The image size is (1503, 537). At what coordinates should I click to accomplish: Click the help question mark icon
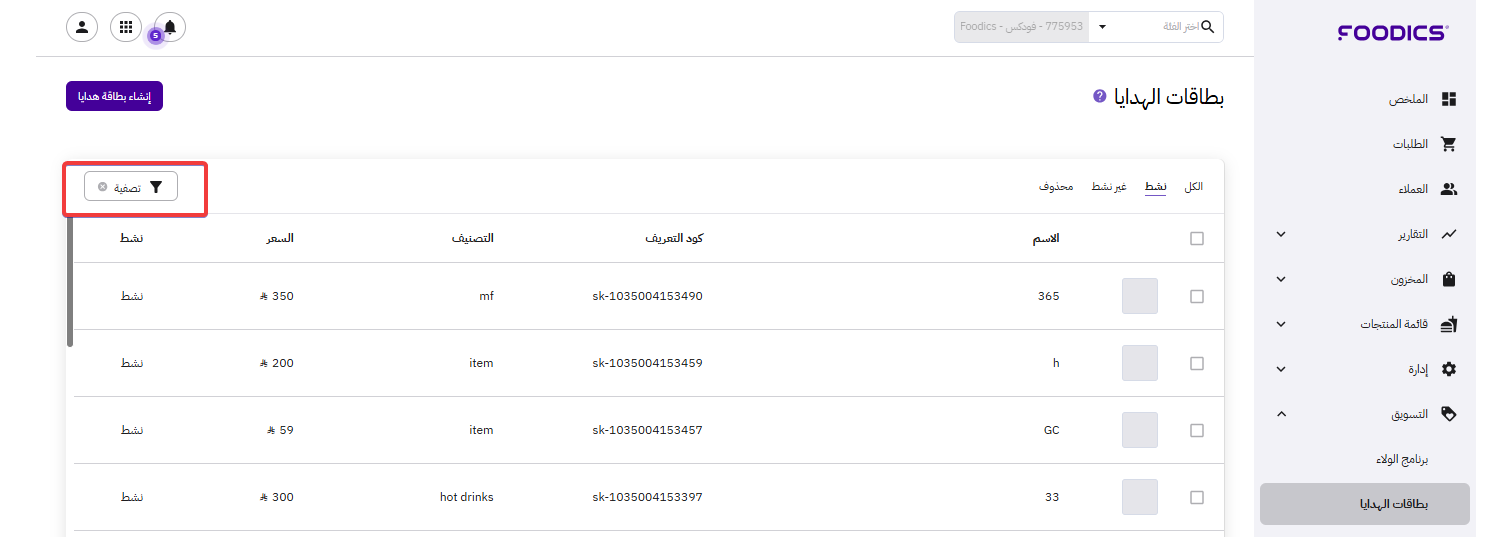coord(1100,96)
